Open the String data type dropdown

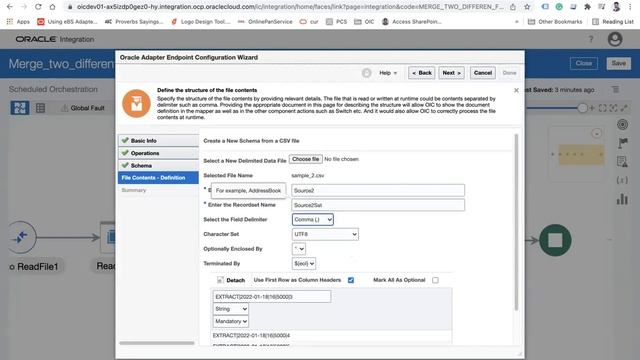231,309
